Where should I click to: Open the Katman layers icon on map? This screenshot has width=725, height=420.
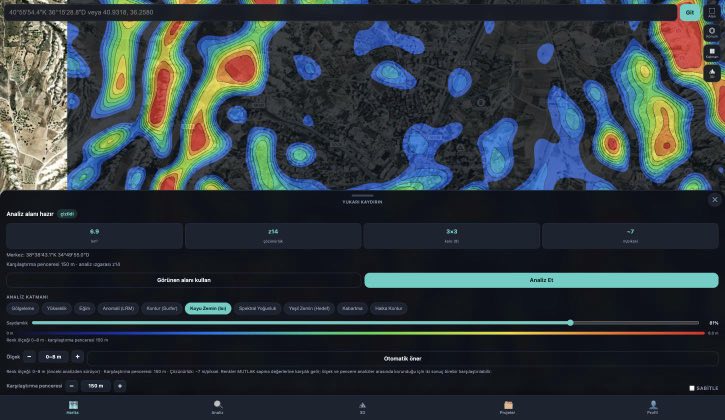point(712,53)
